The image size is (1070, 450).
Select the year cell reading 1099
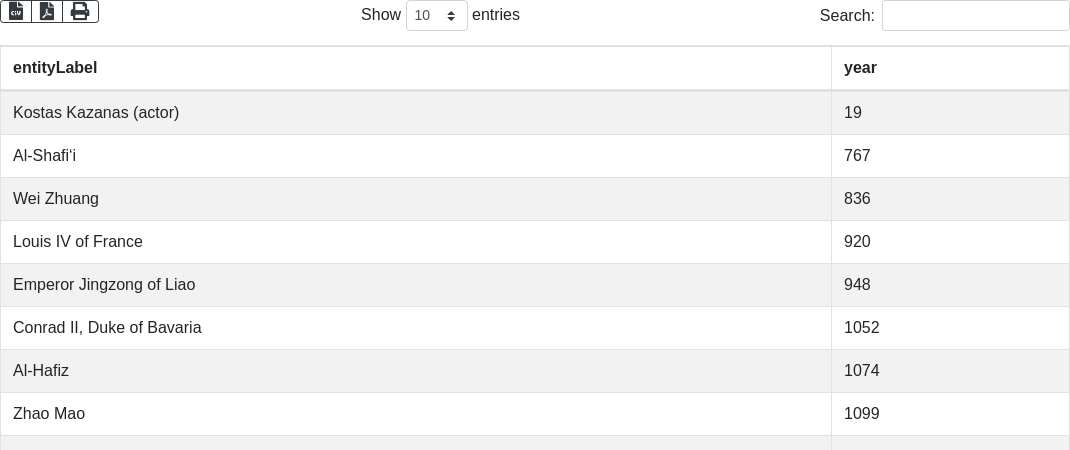[861, 414]
